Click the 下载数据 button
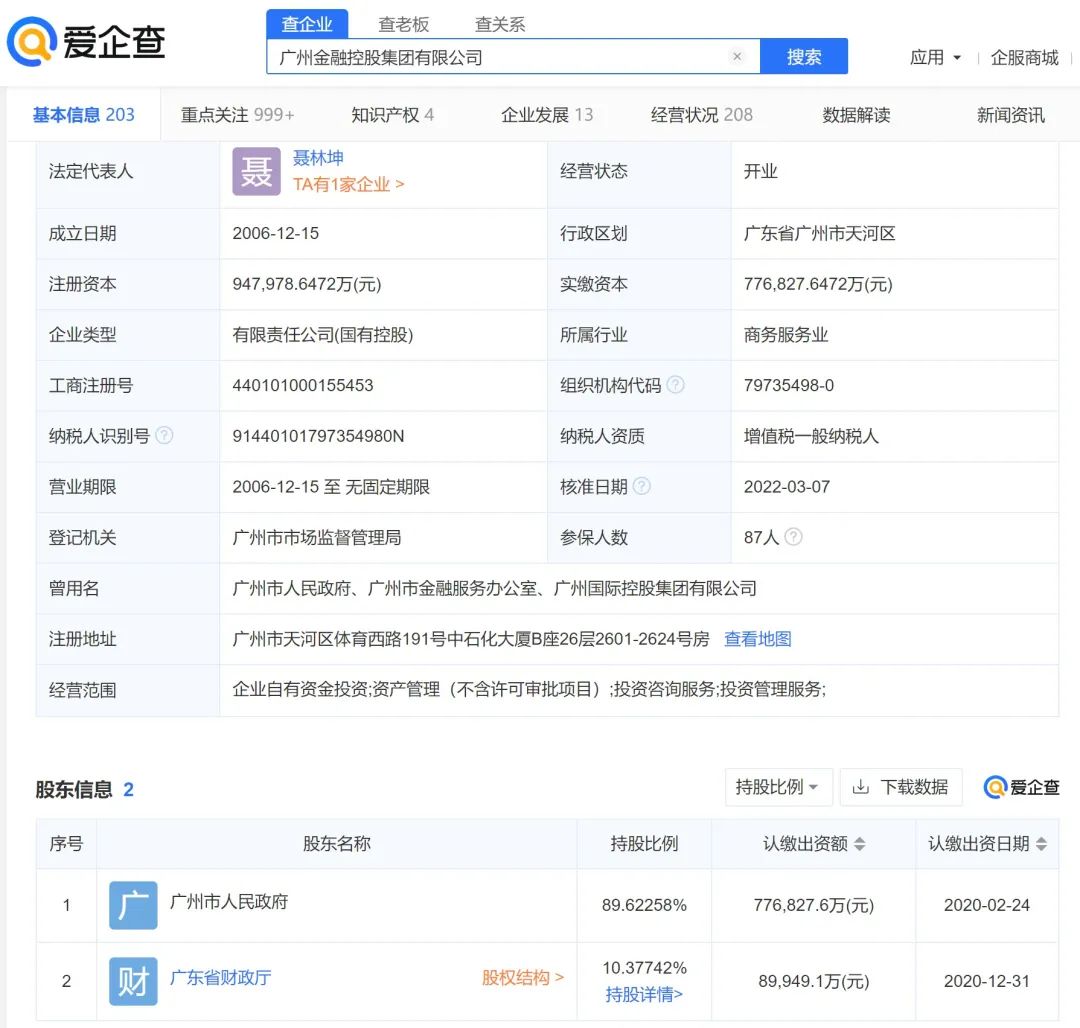Viewport: 1080px width, 1028px height. point(900,787)
